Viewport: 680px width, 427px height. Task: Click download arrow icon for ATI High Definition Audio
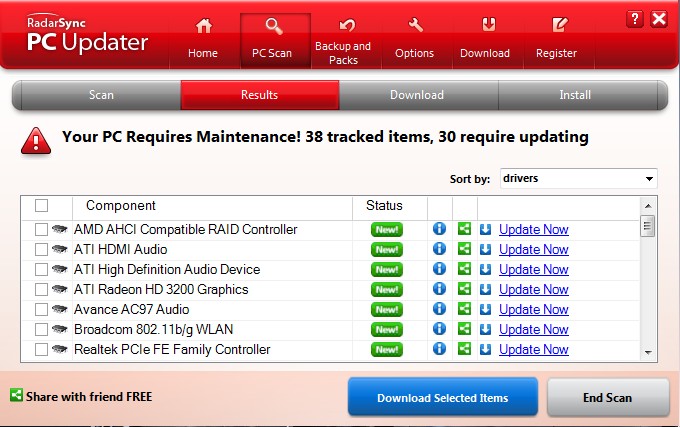click(485, 269)
